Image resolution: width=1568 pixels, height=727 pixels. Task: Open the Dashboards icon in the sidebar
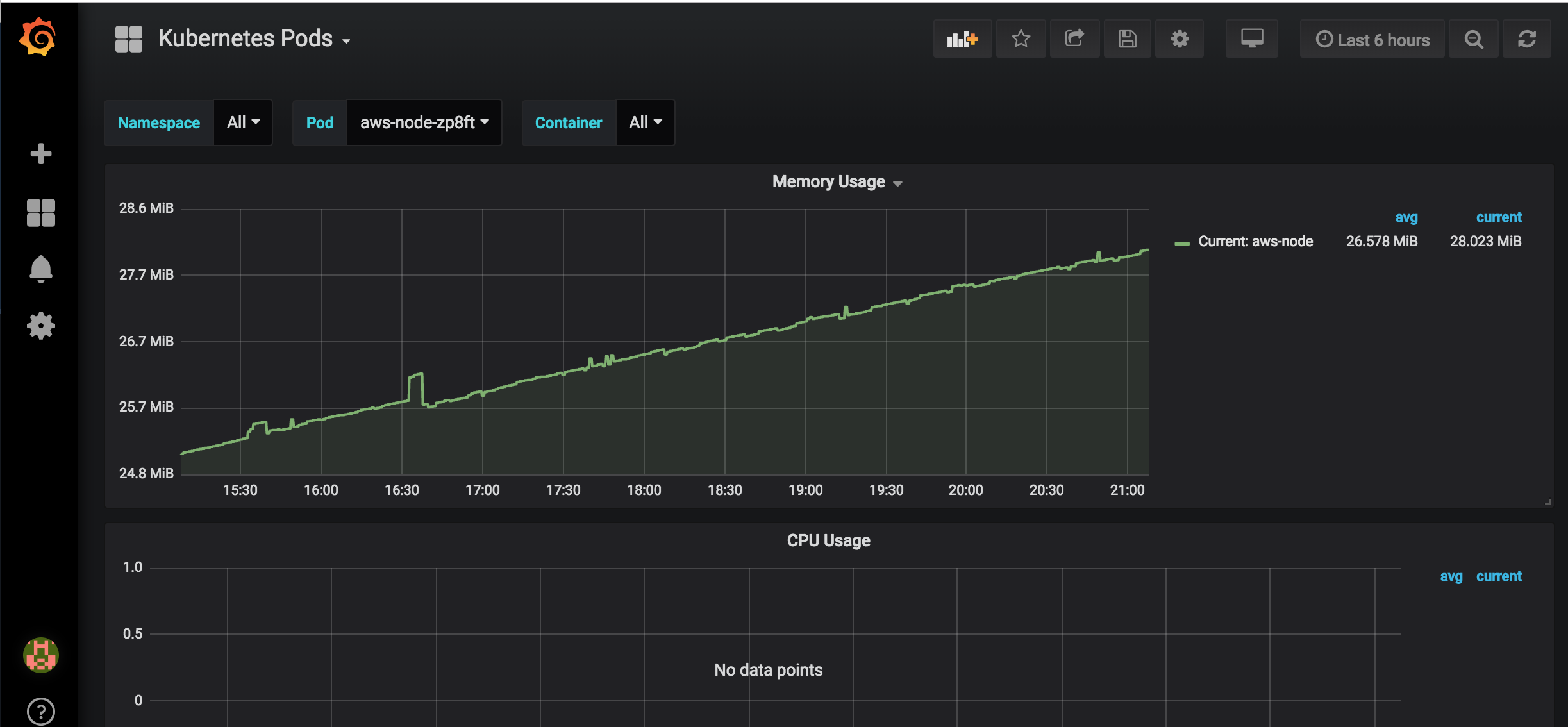(40, 212)
